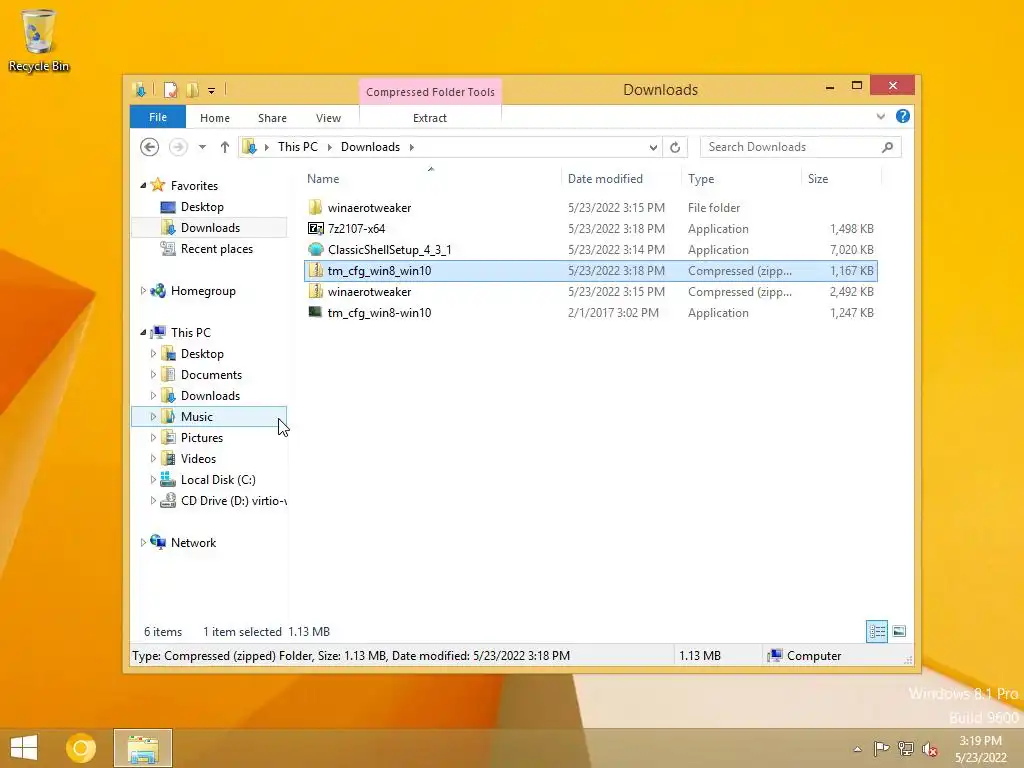1024x768 pixels.
Task: Collapse the This PC tree node
Action: (x=143, y=332)
